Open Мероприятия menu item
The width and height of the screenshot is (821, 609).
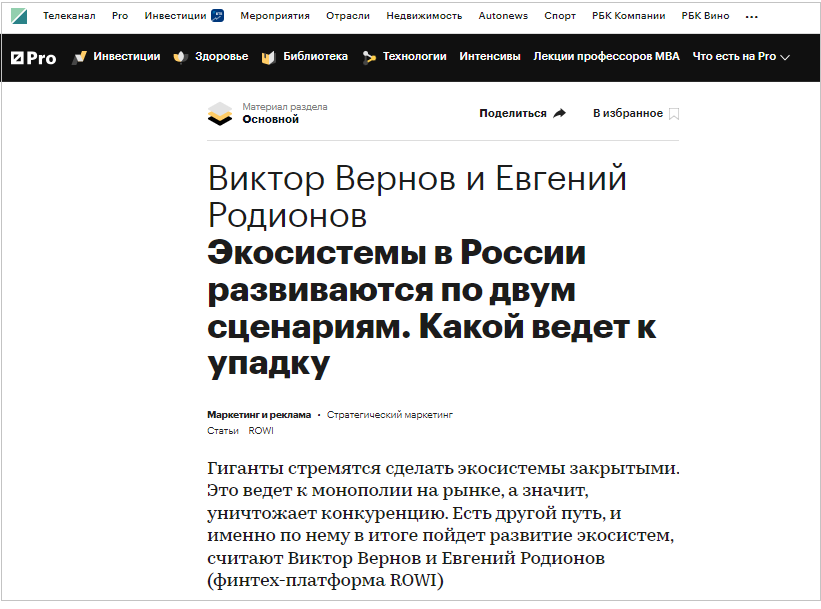(275, 16)
